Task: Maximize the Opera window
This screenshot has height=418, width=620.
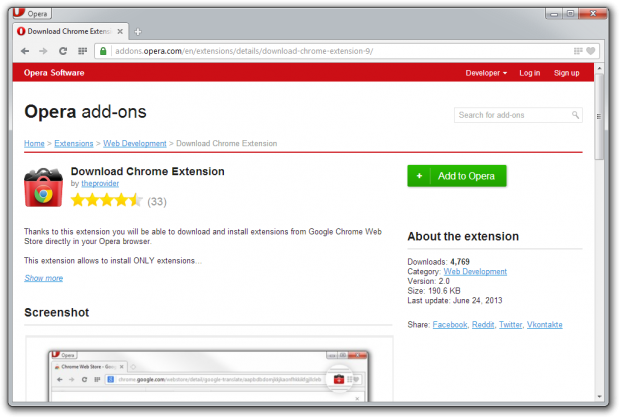Action: [x=570, y=14]
